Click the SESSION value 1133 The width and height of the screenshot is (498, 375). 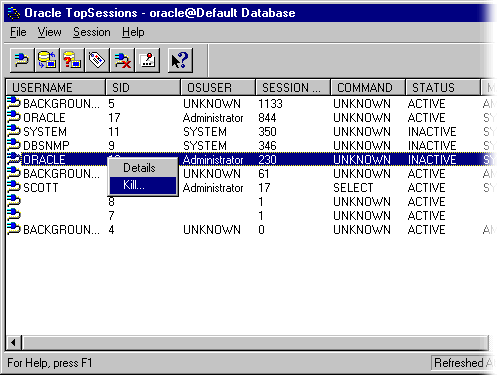click(270, 104)
